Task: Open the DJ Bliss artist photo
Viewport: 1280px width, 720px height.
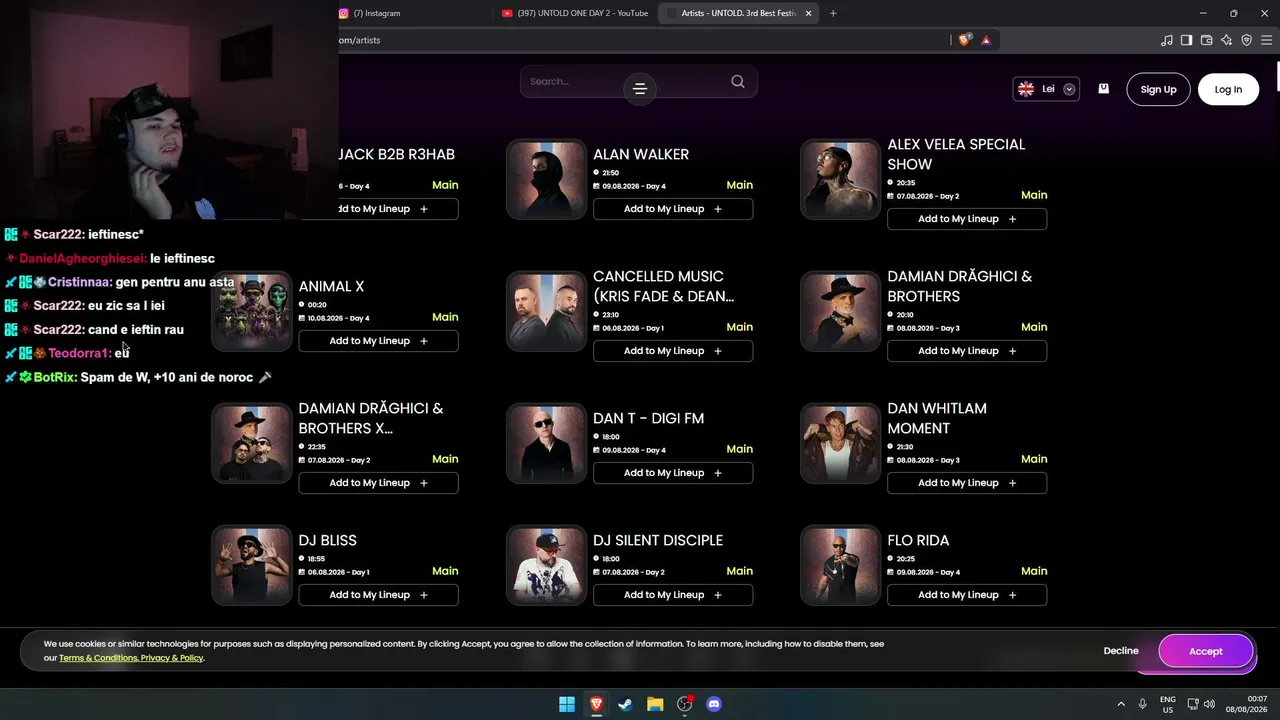Action: (x=252, y=565)
